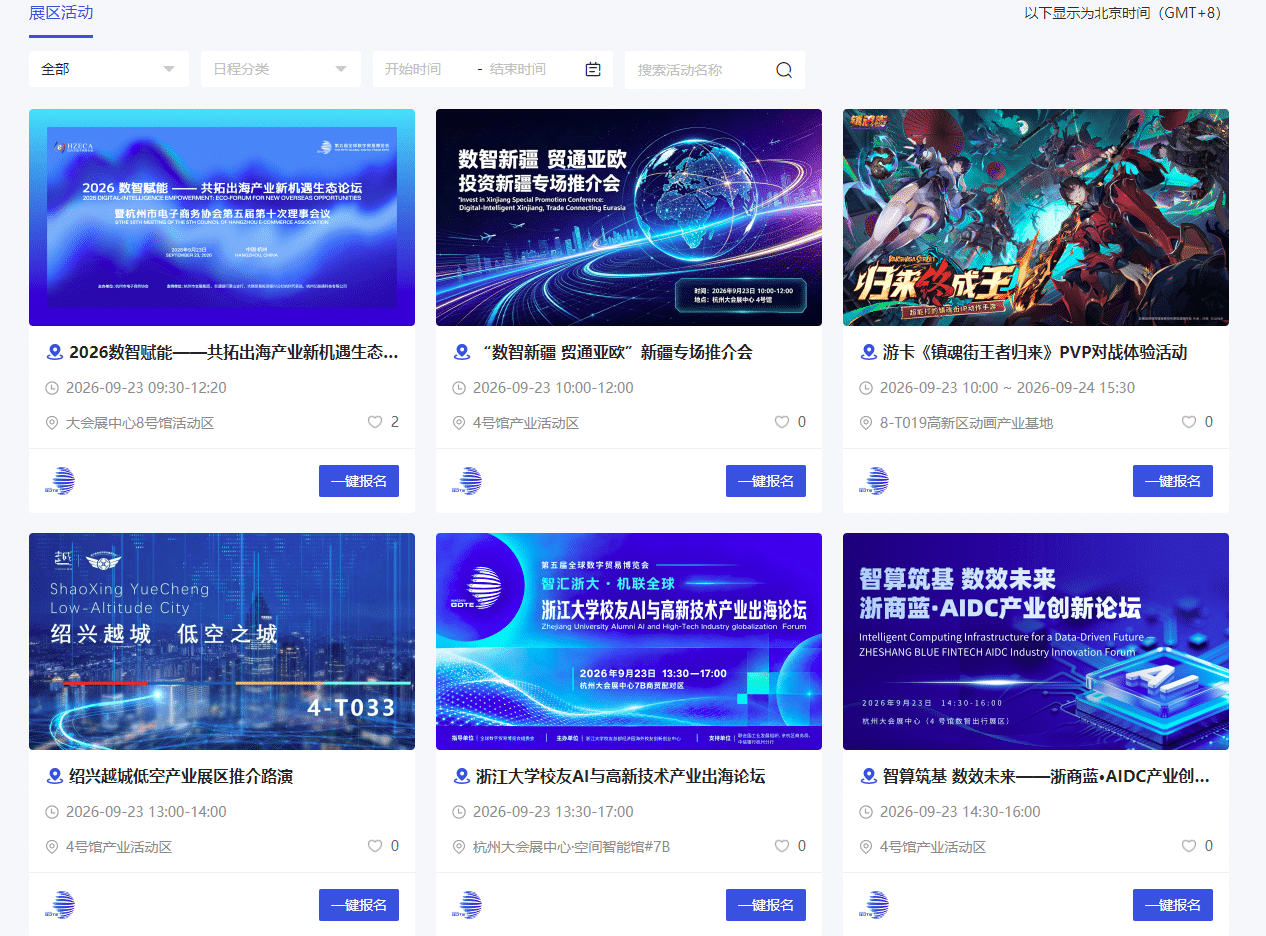
Task: Click location icon next to 大会展中心8号馆活动区
Action: tap(52, 423)
